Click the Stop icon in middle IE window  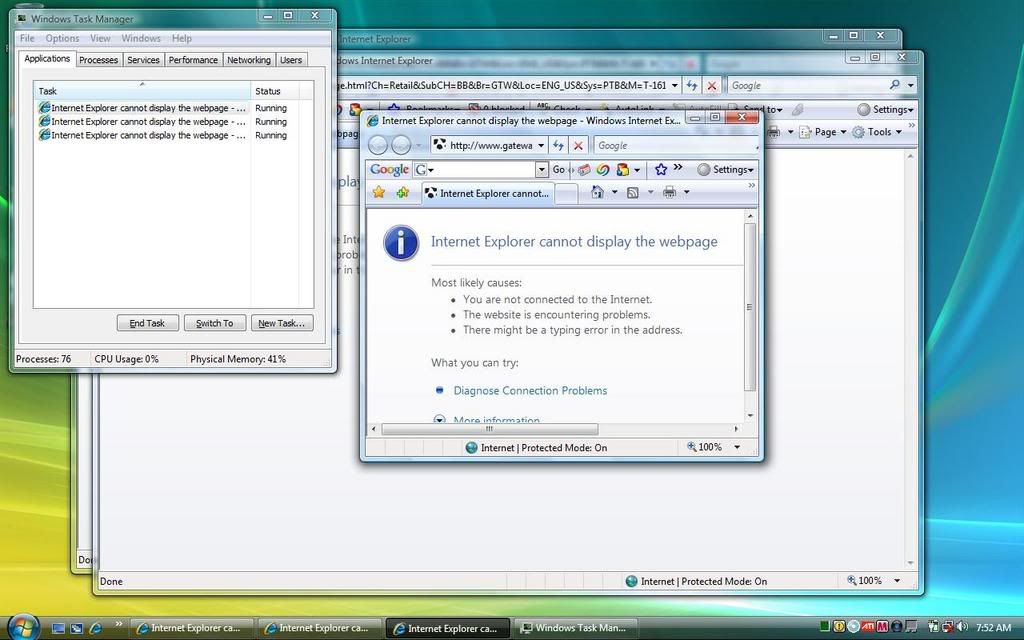712,86
